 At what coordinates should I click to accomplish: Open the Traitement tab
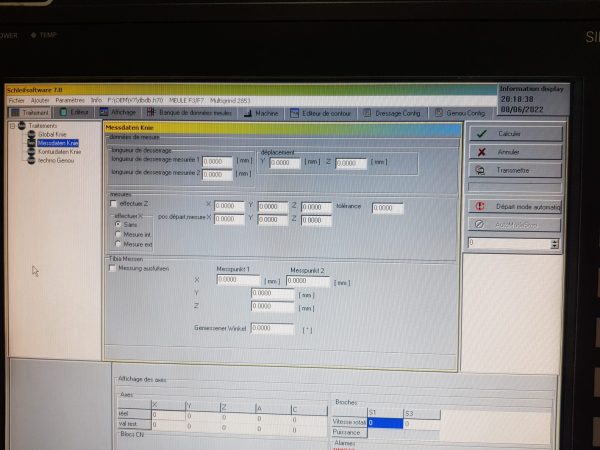click(x=28, y=113)
